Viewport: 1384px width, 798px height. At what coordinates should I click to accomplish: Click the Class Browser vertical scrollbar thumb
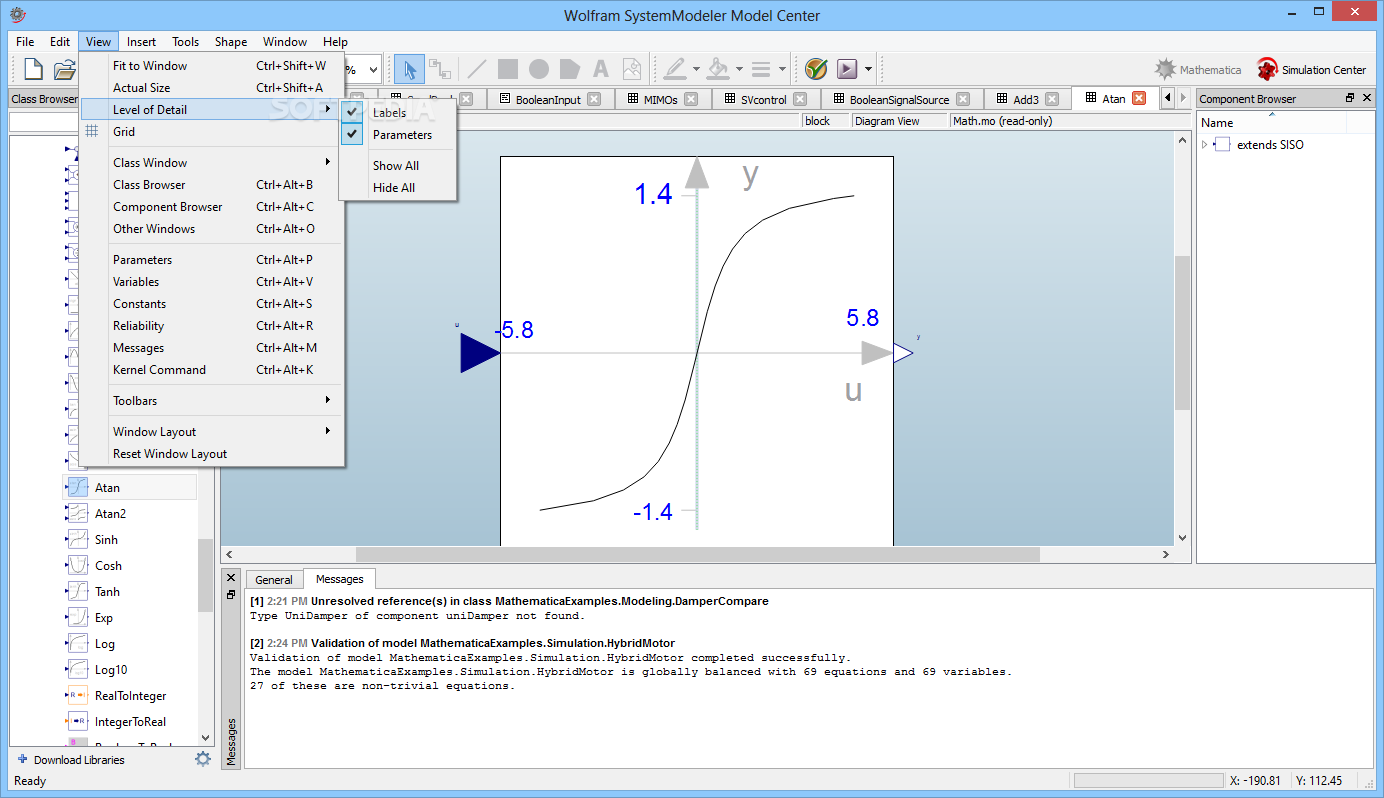pos(205,575)
